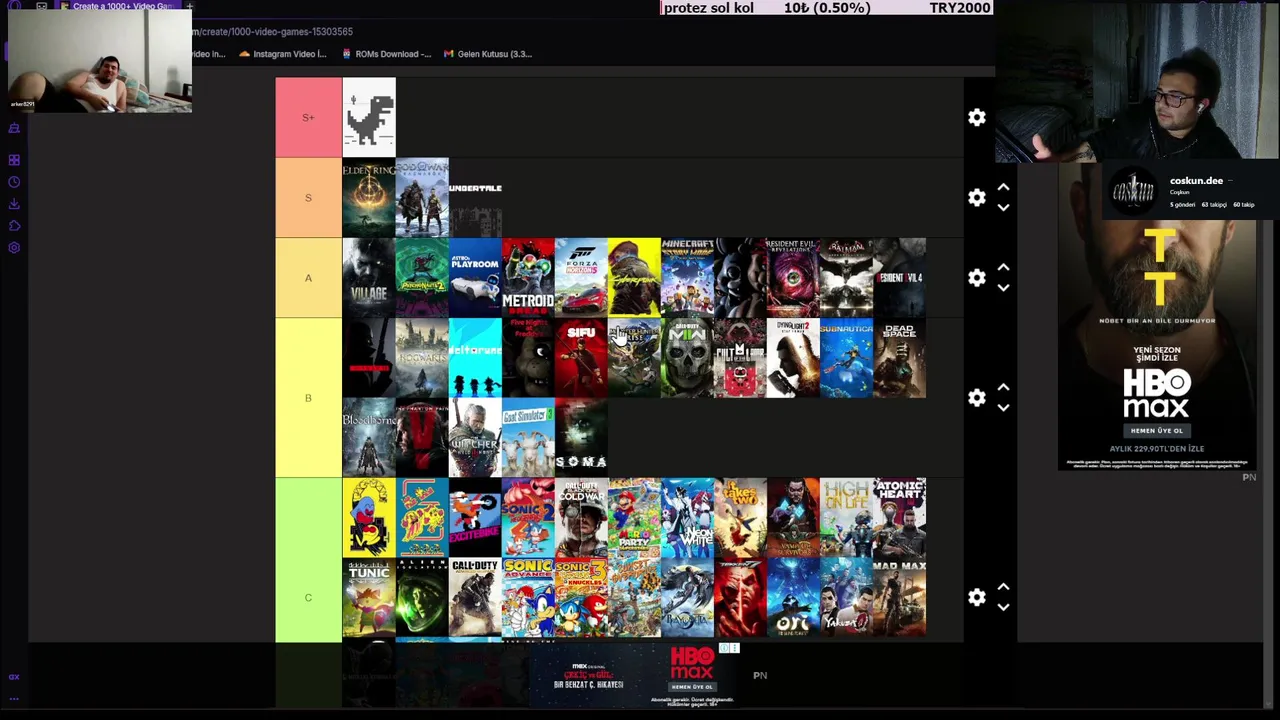The image size is (1280, 720).
Task: Open the settings gear icon in browser sidebar
Action: (14, 248)
